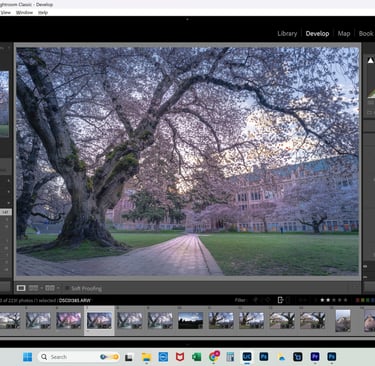This screenshot has width=375, height=366.
Task: Switch to the Develop module
Action: click(317, 34)
